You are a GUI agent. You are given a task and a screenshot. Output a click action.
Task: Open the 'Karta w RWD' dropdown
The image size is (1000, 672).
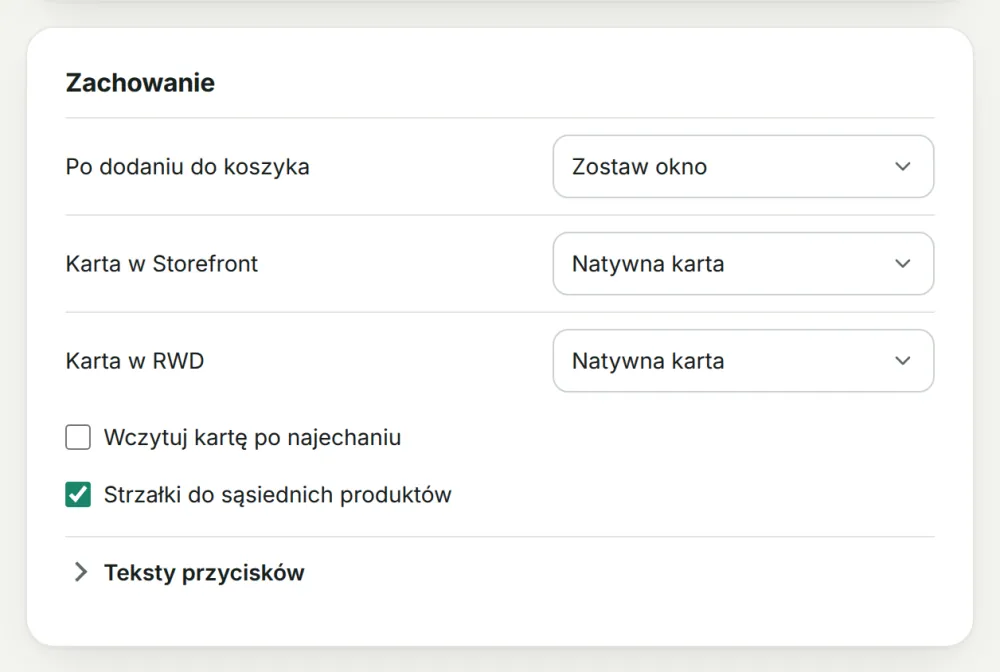coord(743,361)
